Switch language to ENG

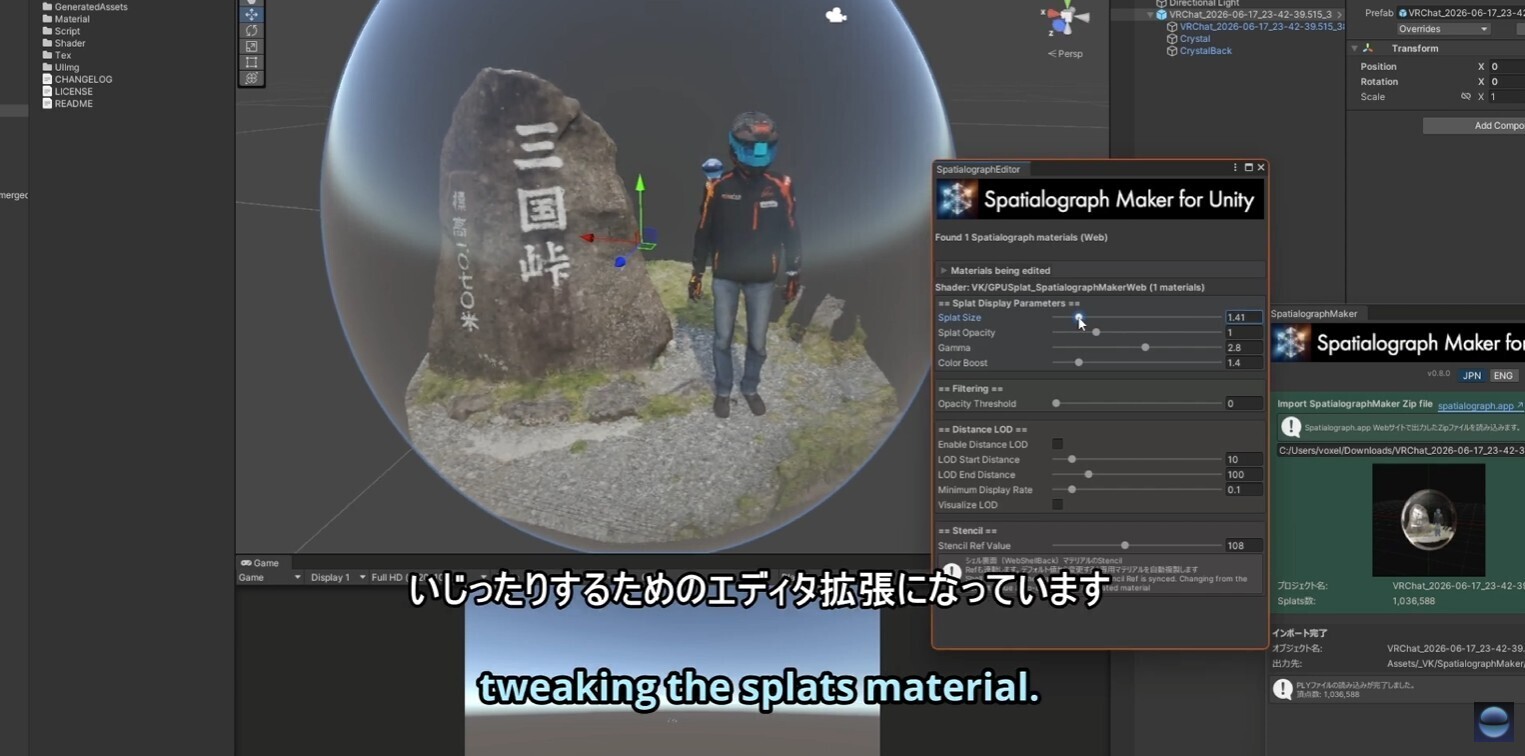(1503, 376)
